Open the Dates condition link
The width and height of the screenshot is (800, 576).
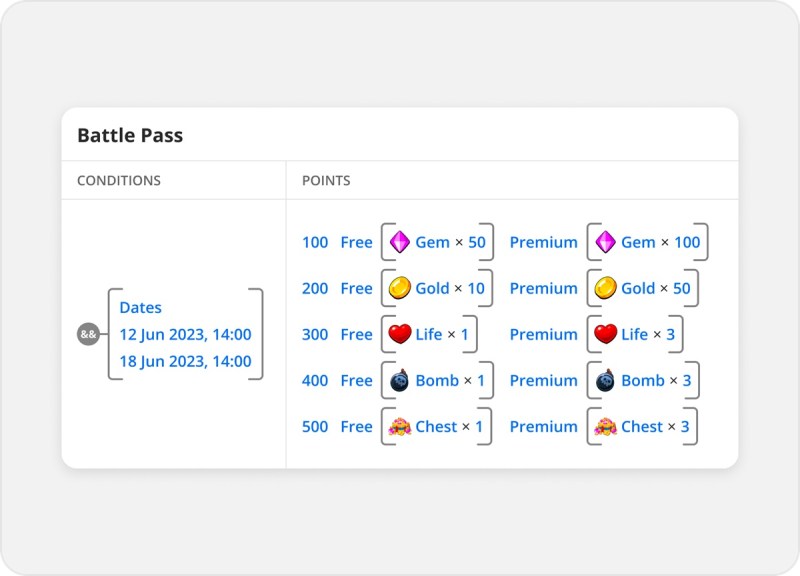tap(140, 308)
